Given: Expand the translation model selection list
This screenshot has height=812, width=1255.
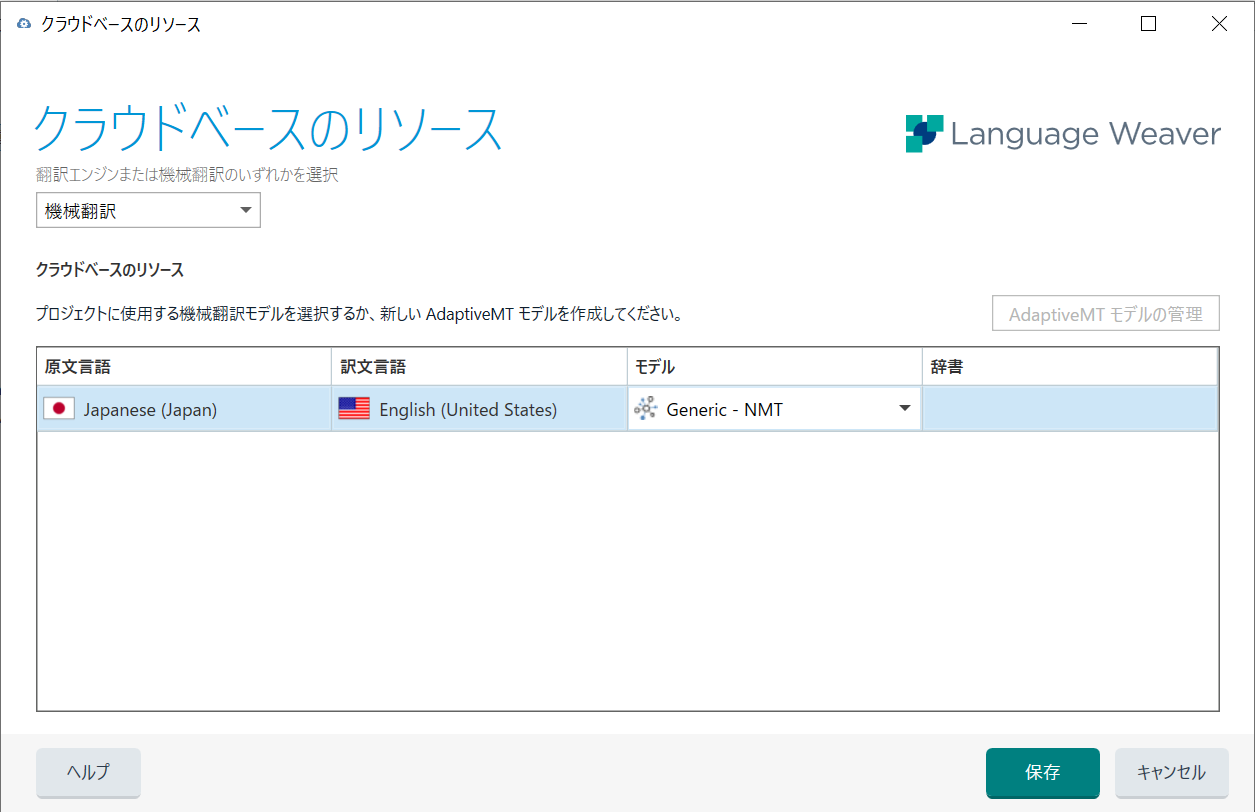Looking at the screenshot, I should pos(901,408).
